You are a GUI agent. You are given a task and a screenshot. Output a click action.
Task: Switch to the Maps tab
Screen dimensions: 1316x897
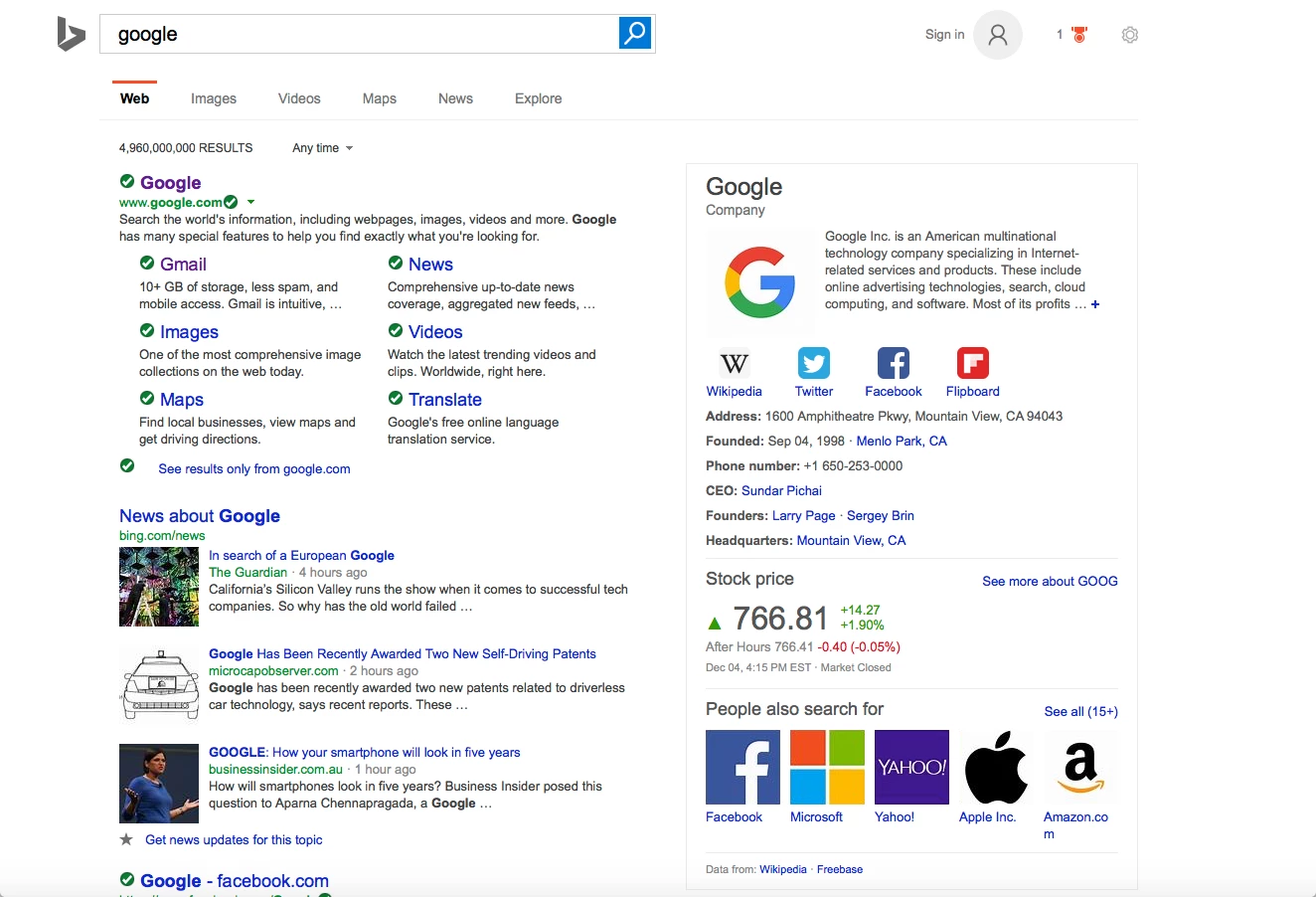[379, 98]
